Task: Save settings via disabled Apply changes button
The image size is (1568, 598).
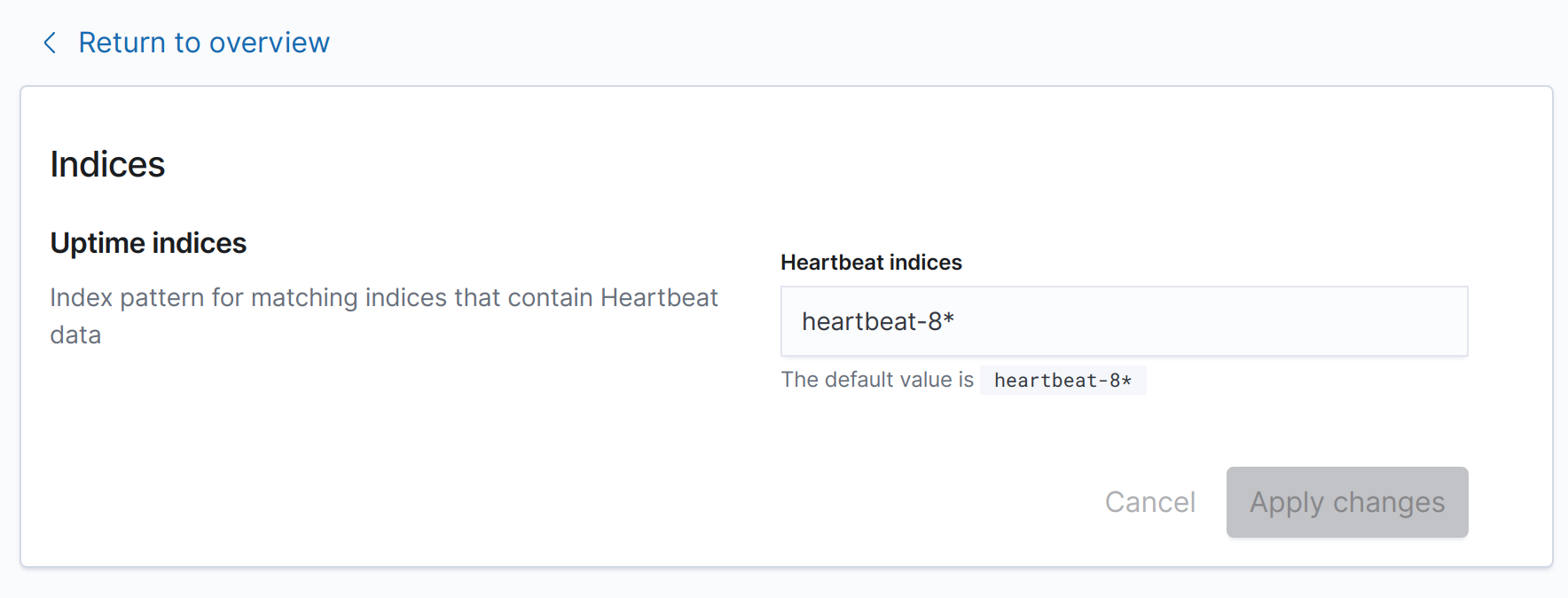Action: click(x=1346, y=502)
